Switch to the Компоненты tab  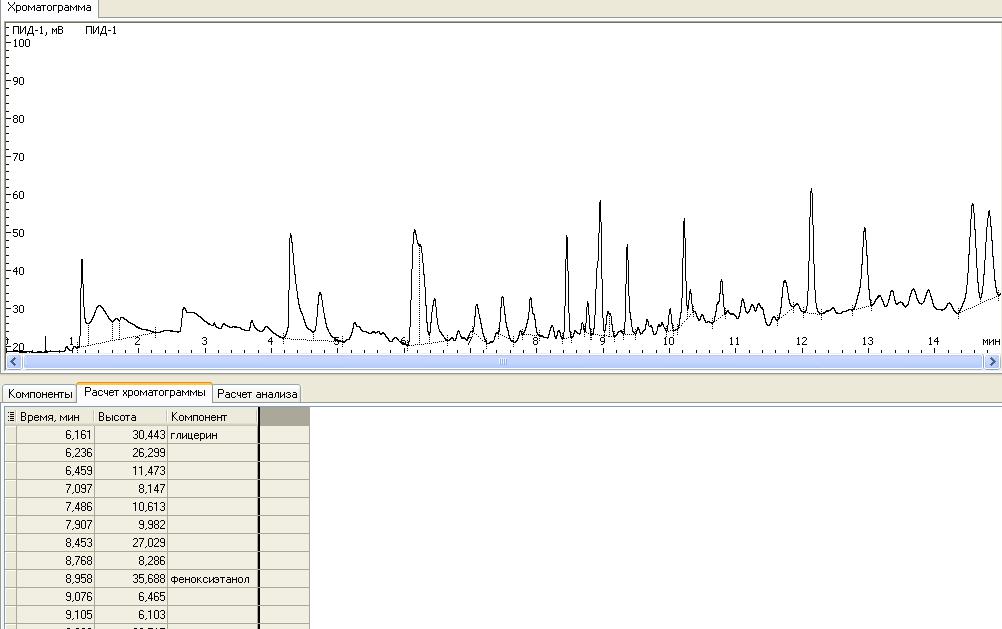point(40,394)
